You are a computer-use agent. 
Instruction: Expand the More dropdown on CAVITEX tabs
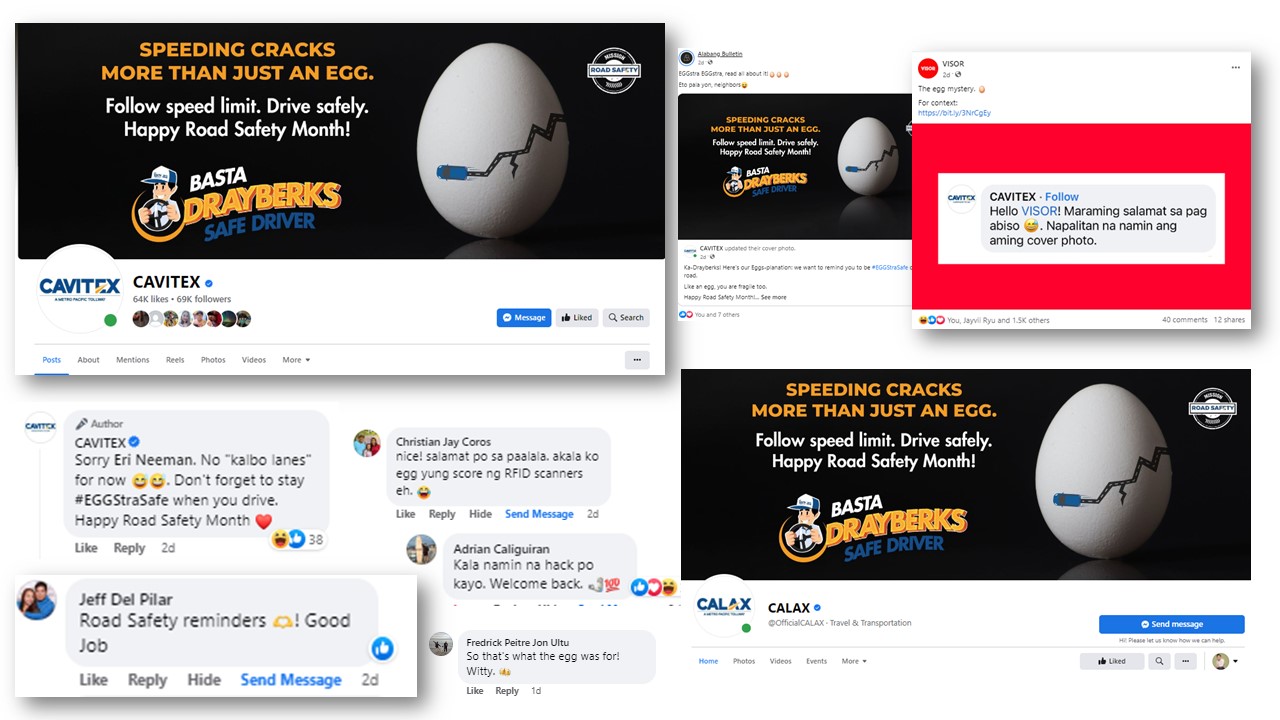(296, 360)
